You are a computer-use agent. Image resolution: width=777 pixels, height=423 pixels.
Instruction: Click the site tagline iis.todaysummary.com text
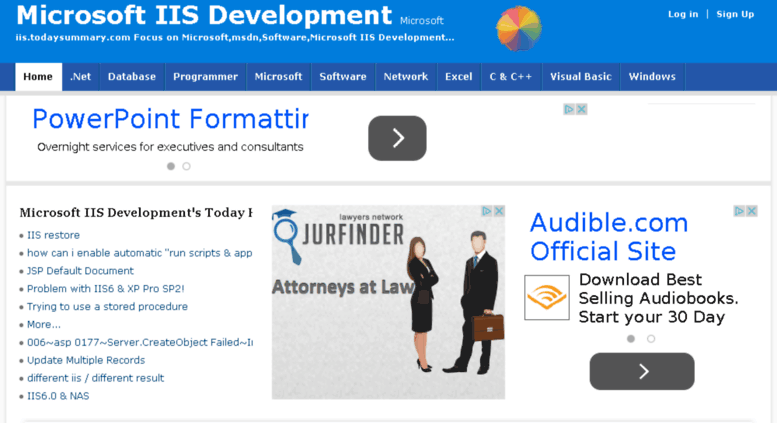235,37
